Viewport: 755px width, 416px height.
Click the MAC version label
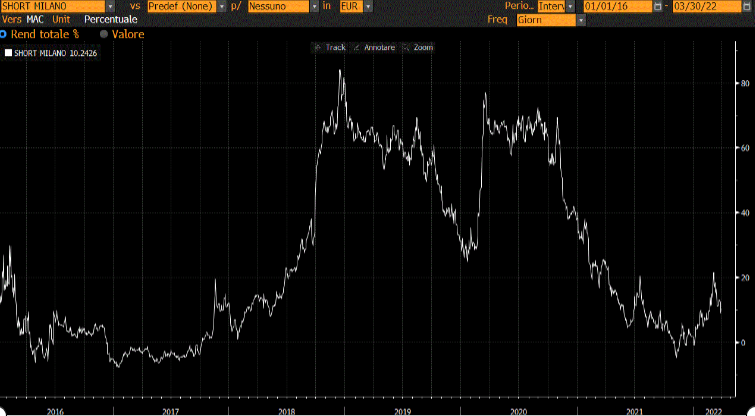pyautogui.click(x=36, y=20)
